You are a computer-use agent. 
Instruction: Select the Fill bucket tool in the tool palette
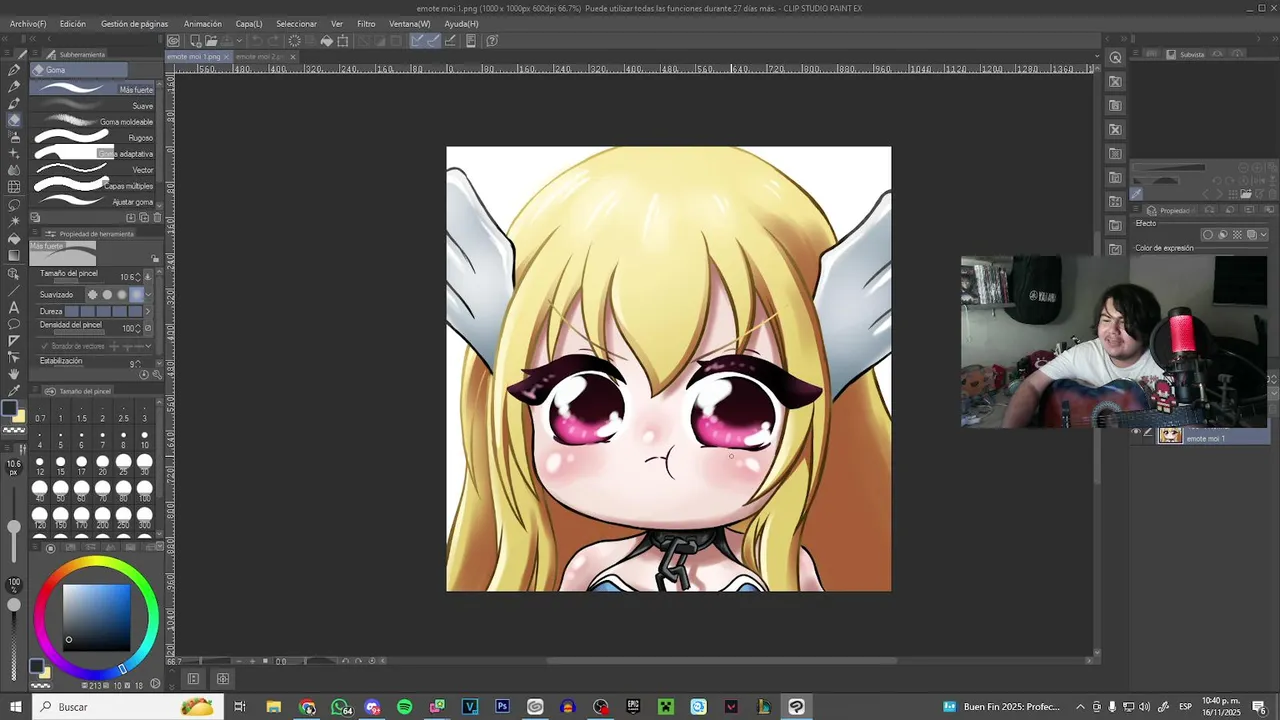click(x=14, y=238)
